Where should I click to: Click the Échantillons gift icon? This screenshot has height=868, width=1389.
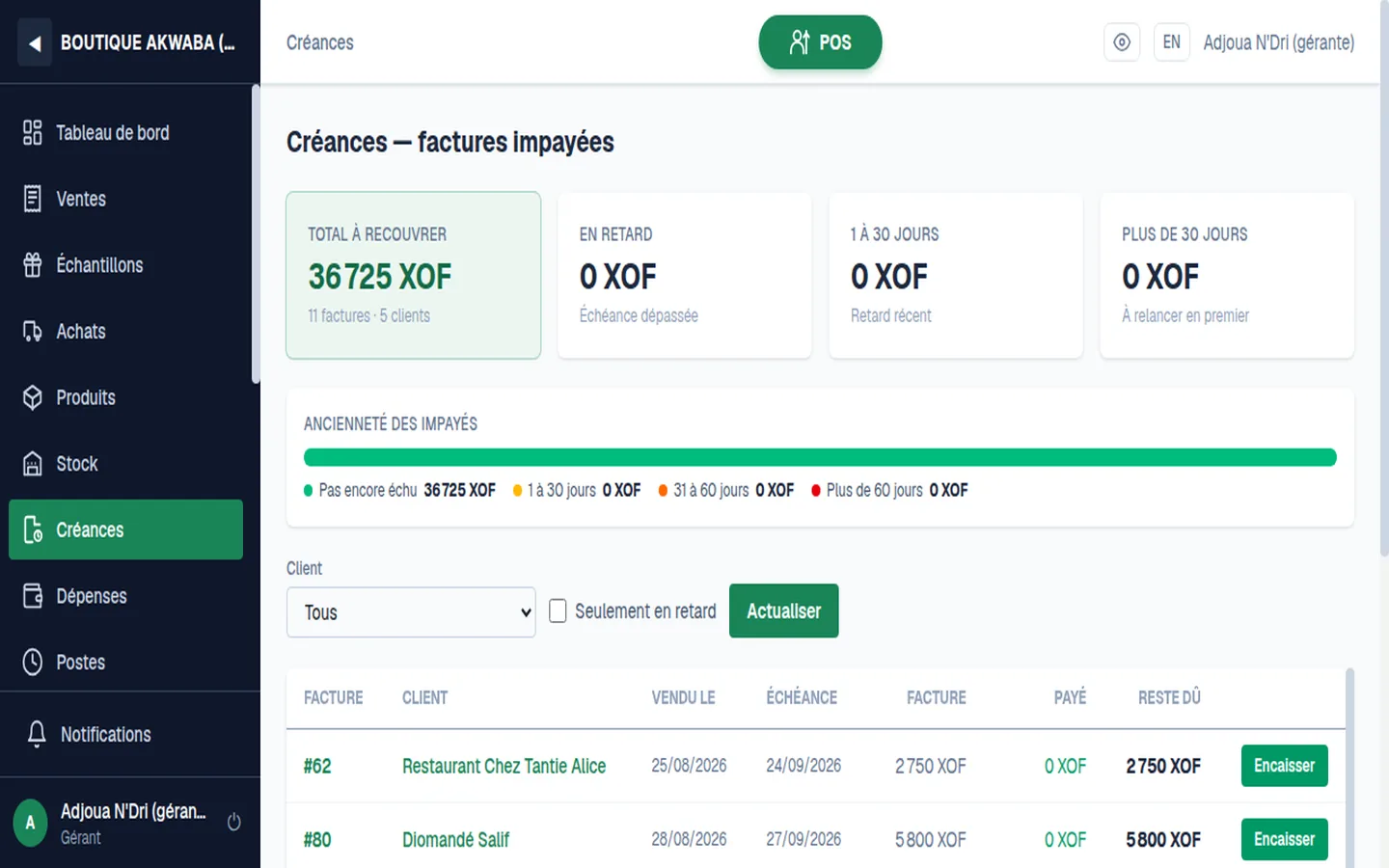pos(33,265)
